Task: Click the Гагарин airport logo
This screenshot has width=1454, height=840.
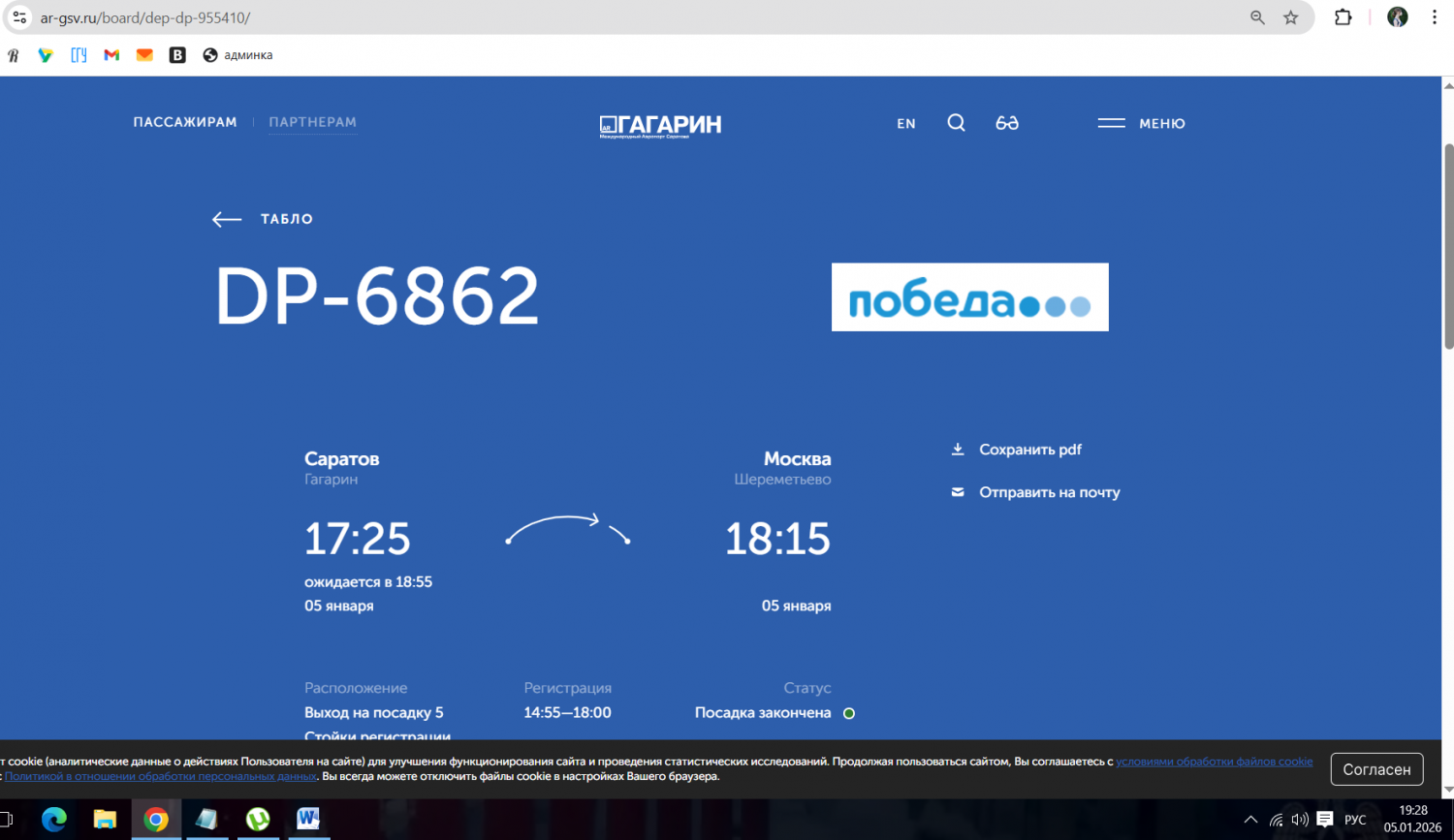Action: tap(660, 125)
